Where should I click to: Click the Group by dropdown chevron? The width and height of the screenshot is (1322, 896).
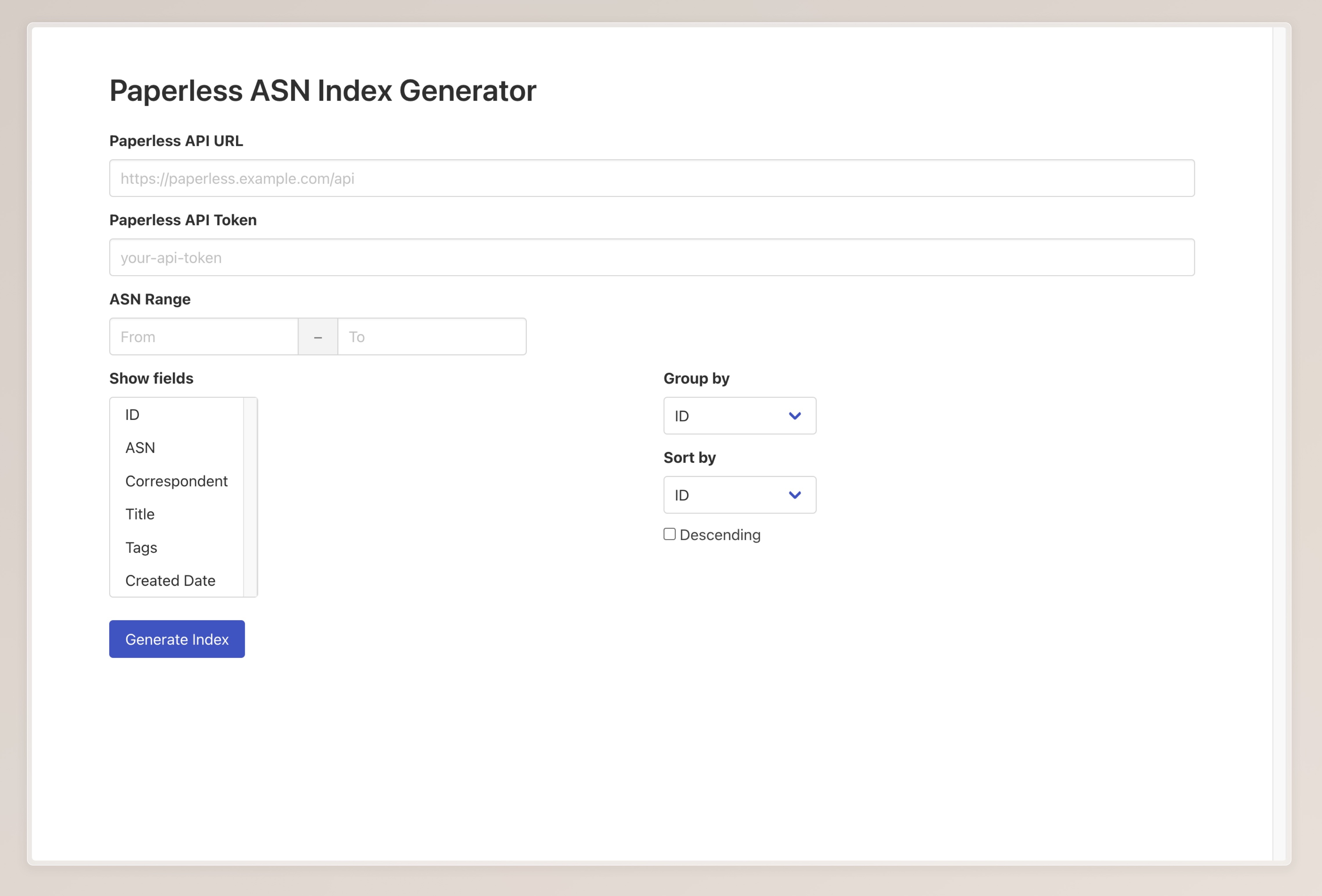(795, 415)
